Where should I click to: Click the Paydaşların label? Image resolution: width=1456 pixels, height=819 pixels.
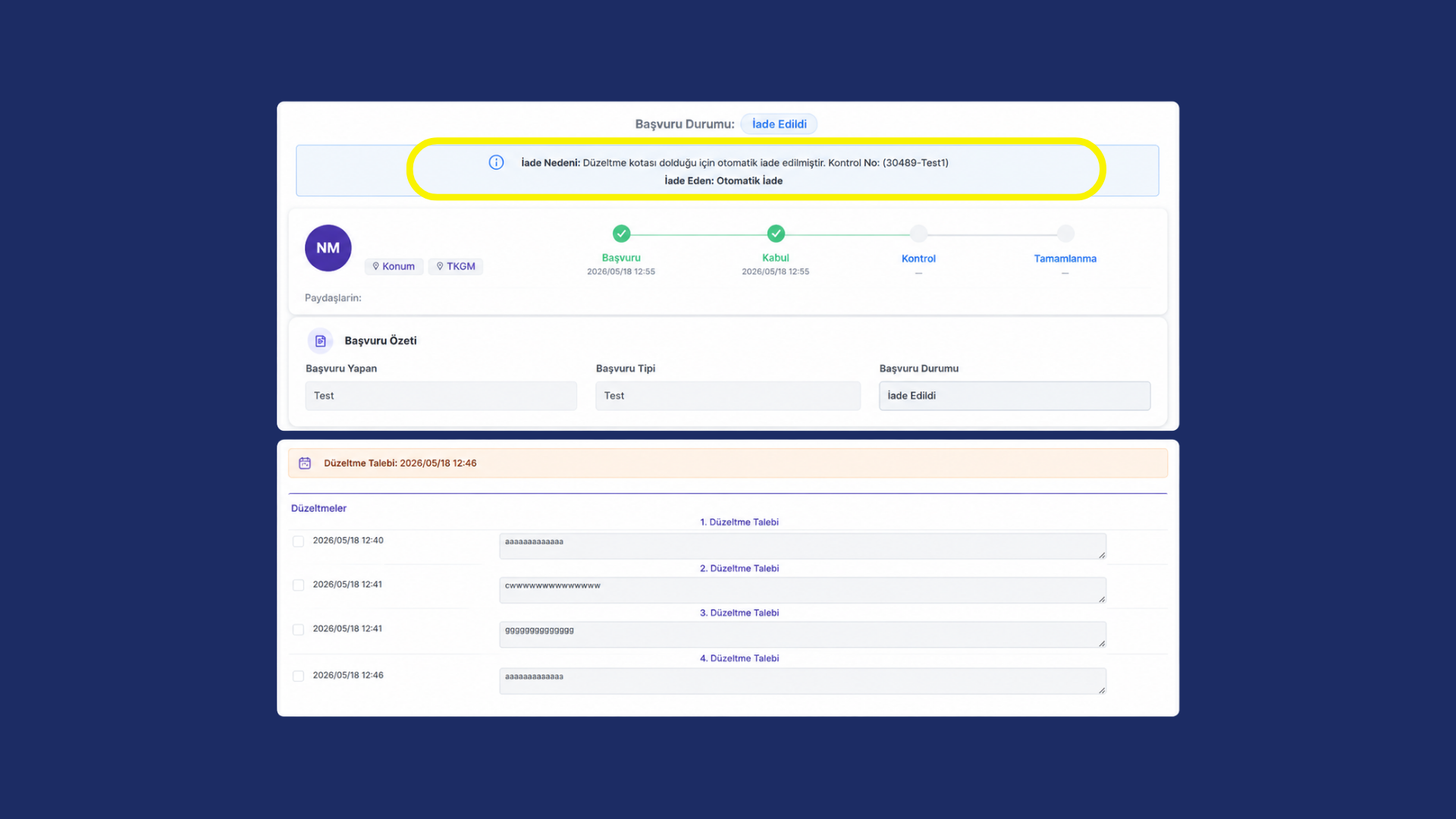[x=333, y=298]
